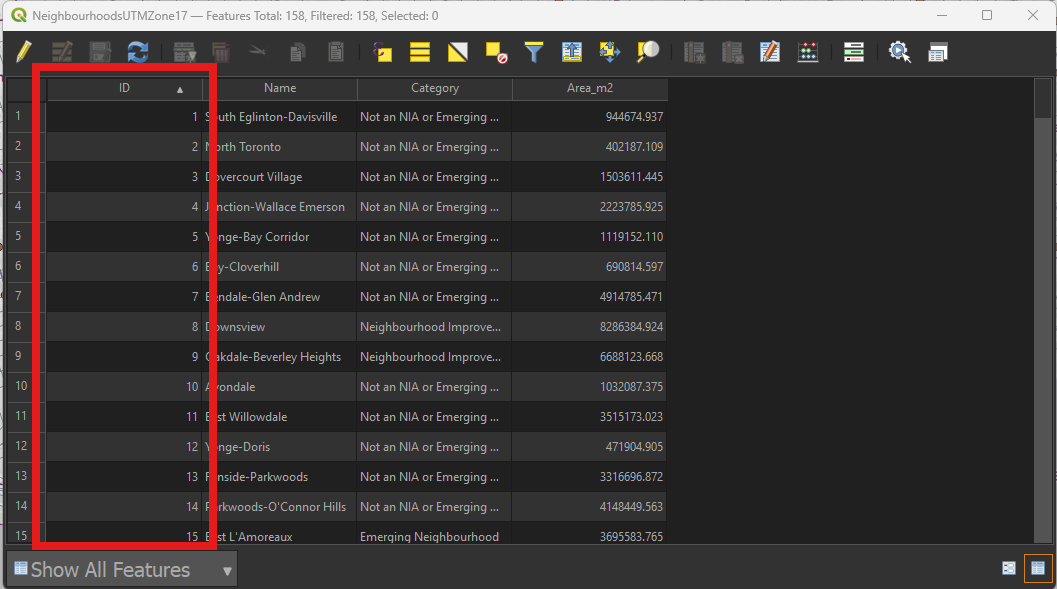Image resolution: width=1057 pixels, height=589 pixels.
Task: Zoom map to selected rows
Action: click(x=648, y=52)
